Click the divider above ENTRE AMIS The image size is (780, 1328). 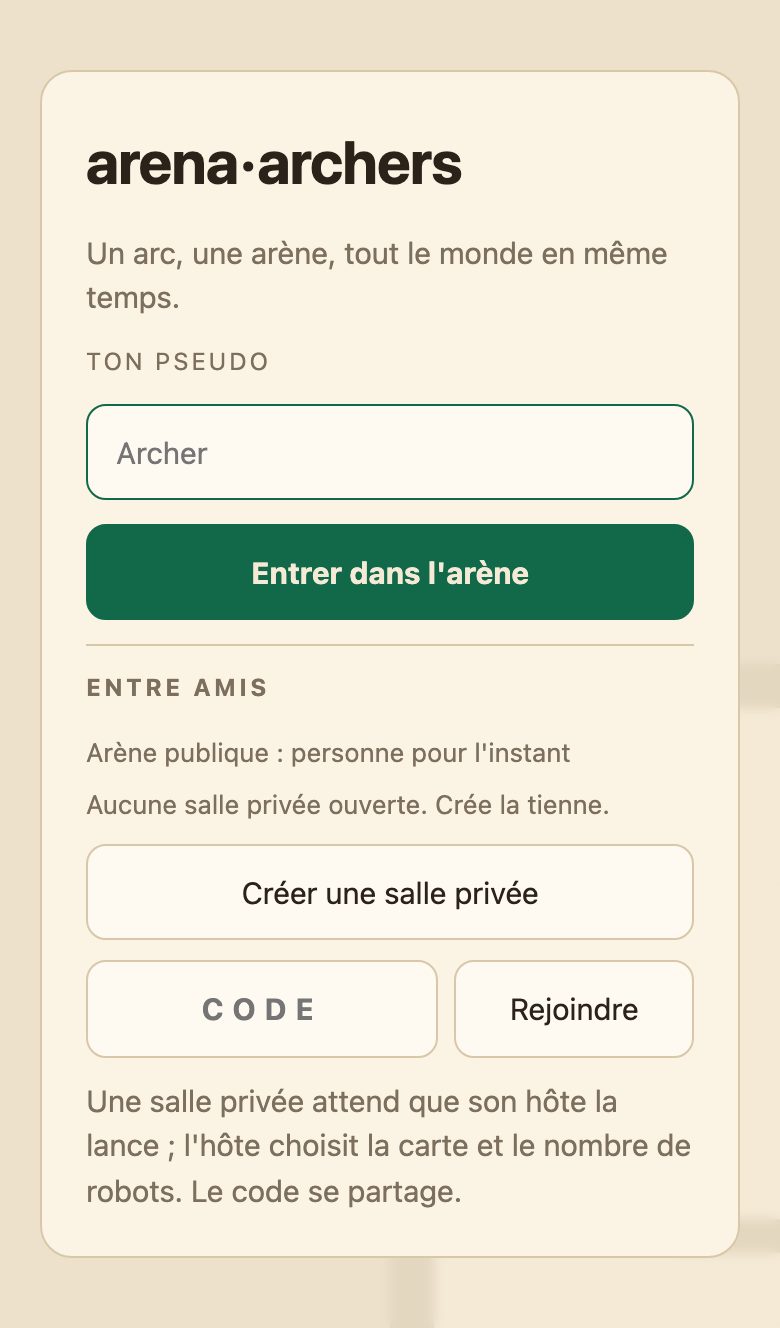[x=390, y=645]
